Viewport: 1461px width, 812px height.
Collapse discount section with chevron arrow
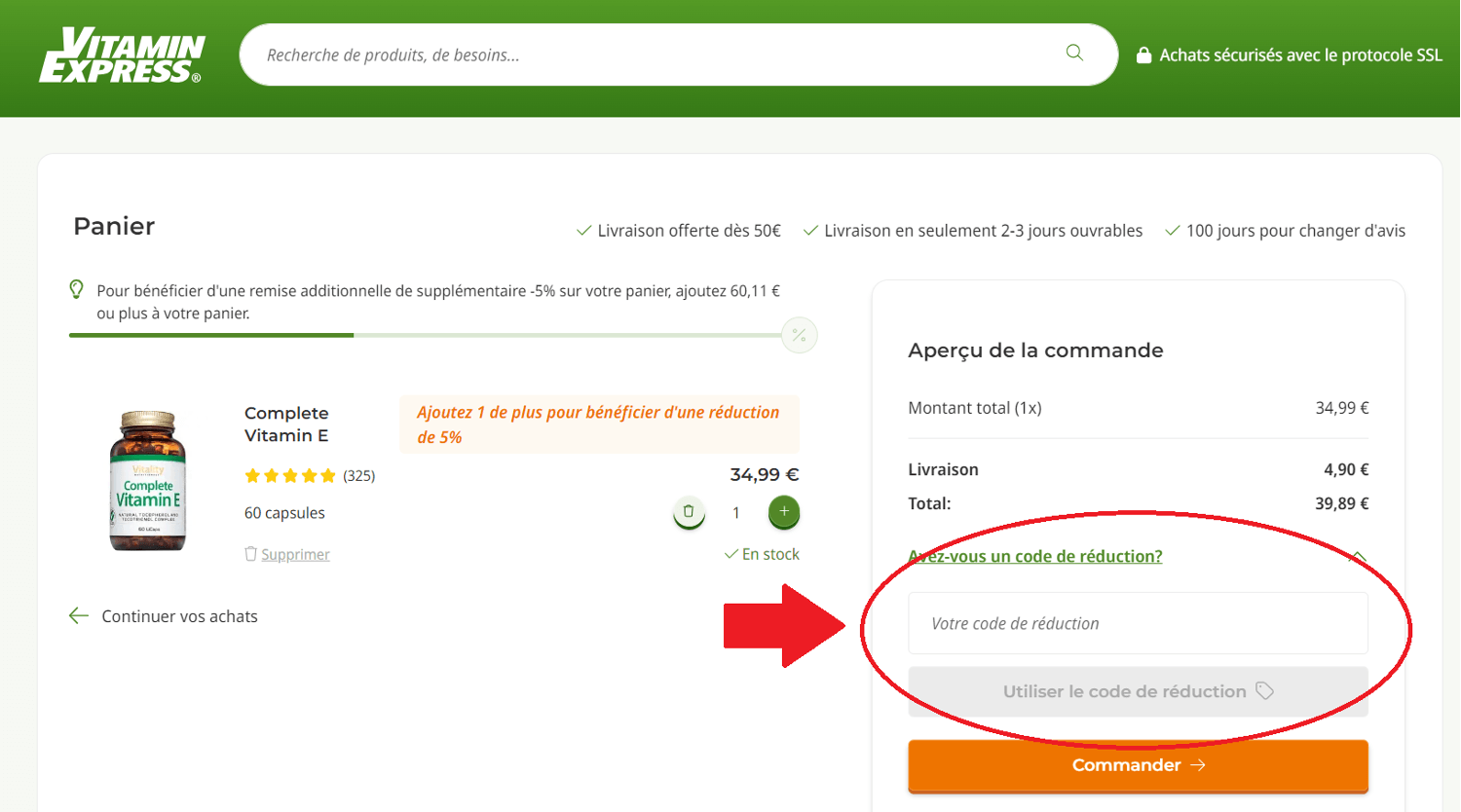(1358, 557)
